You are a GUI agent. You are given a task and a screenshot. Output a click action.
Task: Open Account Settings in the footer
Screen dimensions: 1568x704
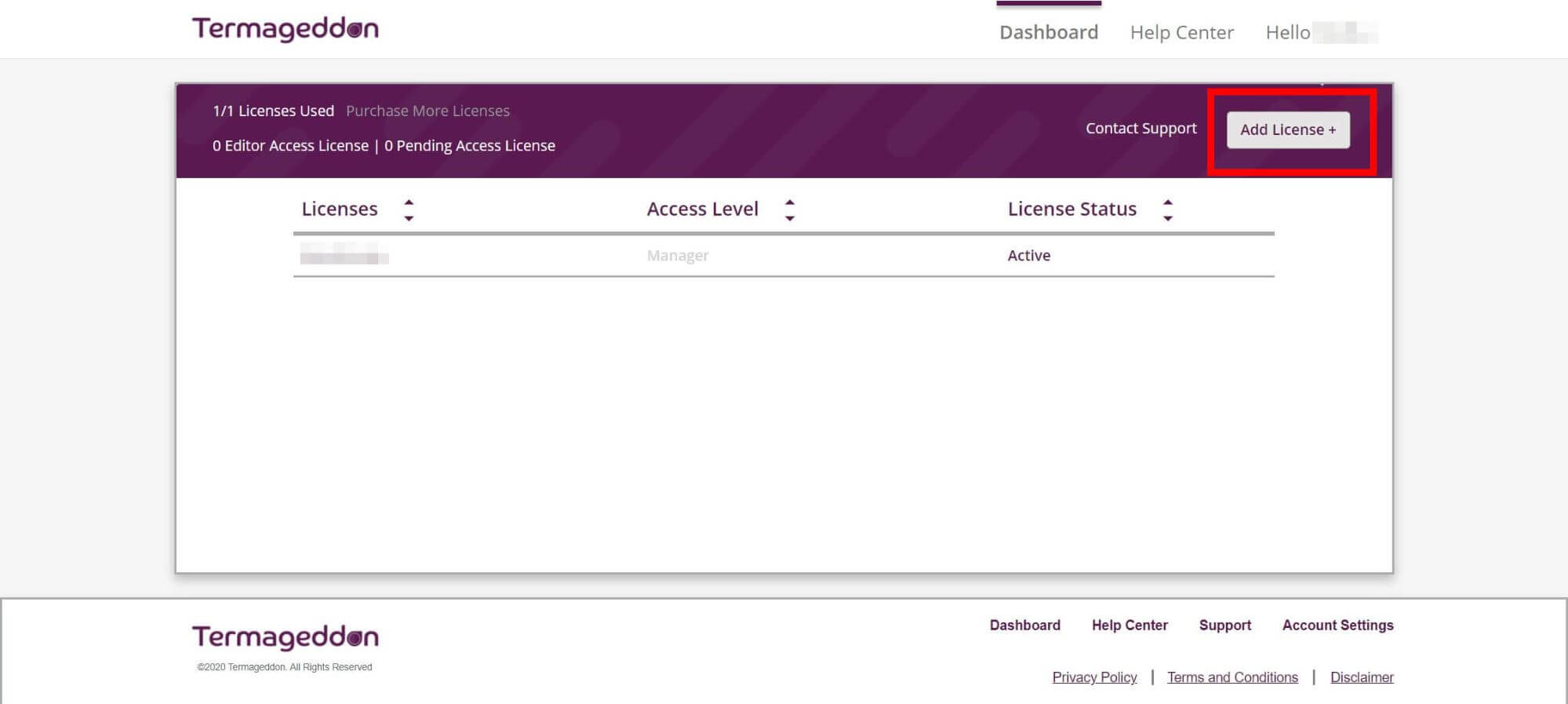coord(1337,625)
